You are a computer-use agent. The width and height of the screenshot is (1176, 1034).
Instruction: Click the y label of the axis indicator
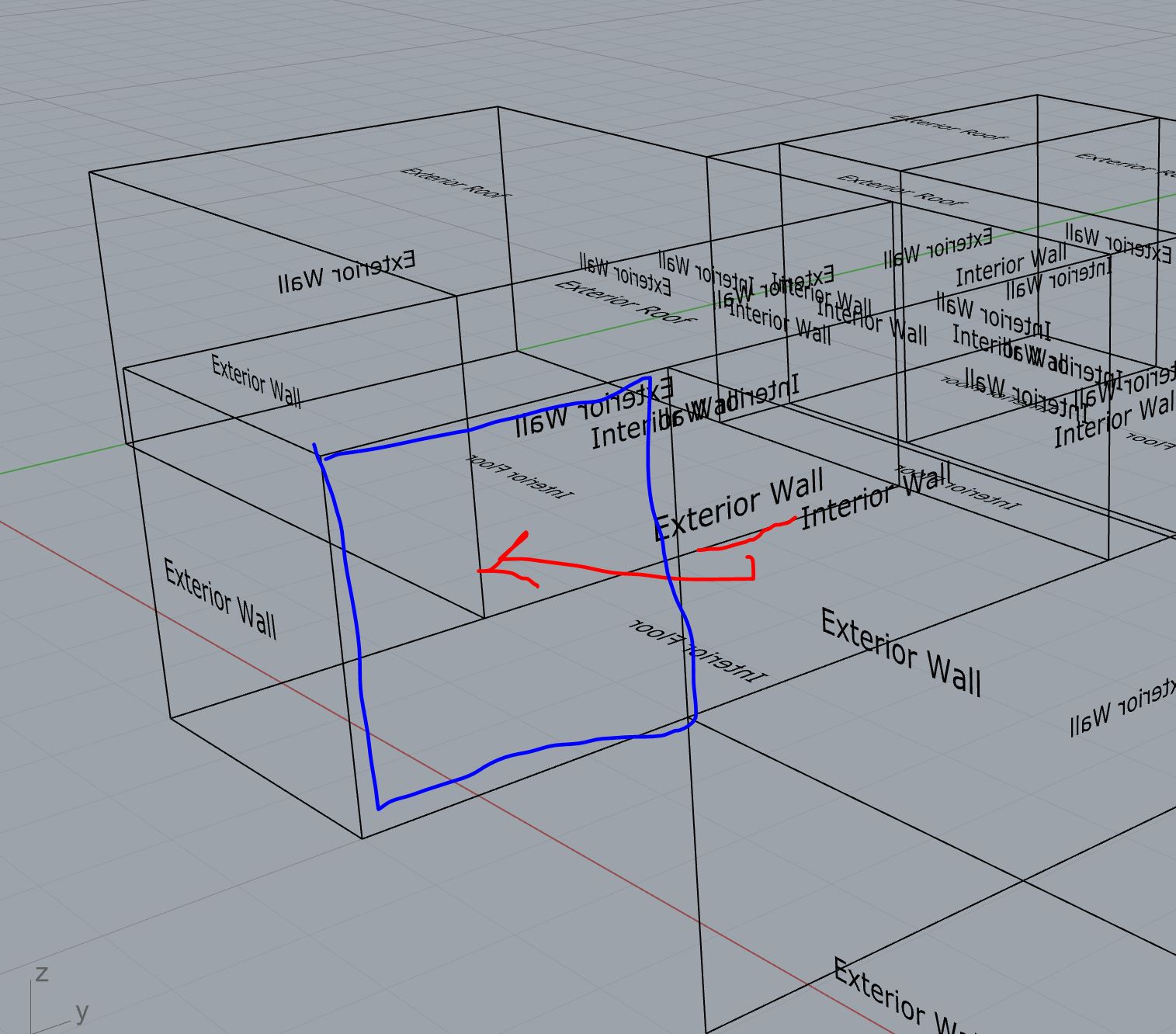(x=82, y=1011)
